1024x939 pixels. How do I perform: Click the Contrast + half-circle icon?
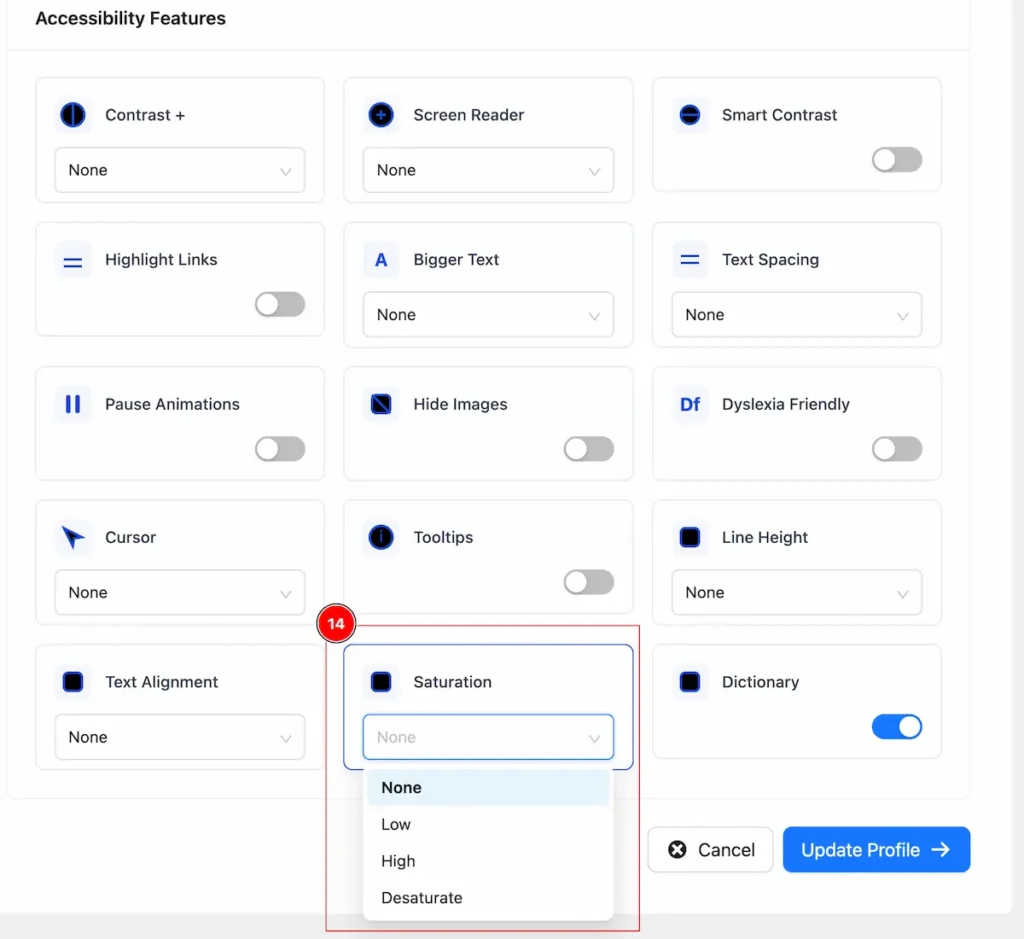click(x=72, y=115)
